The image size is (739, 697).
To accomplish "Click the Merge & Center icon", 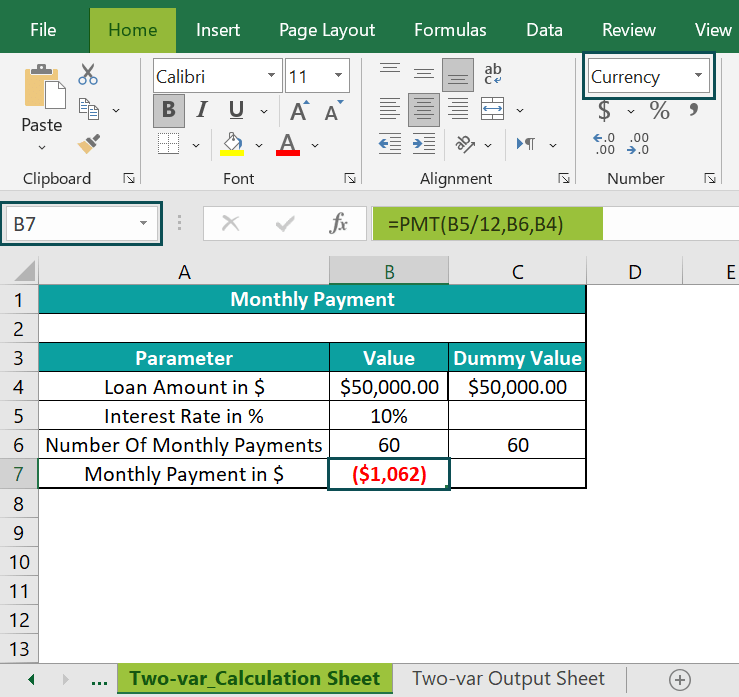I will 493,109.
